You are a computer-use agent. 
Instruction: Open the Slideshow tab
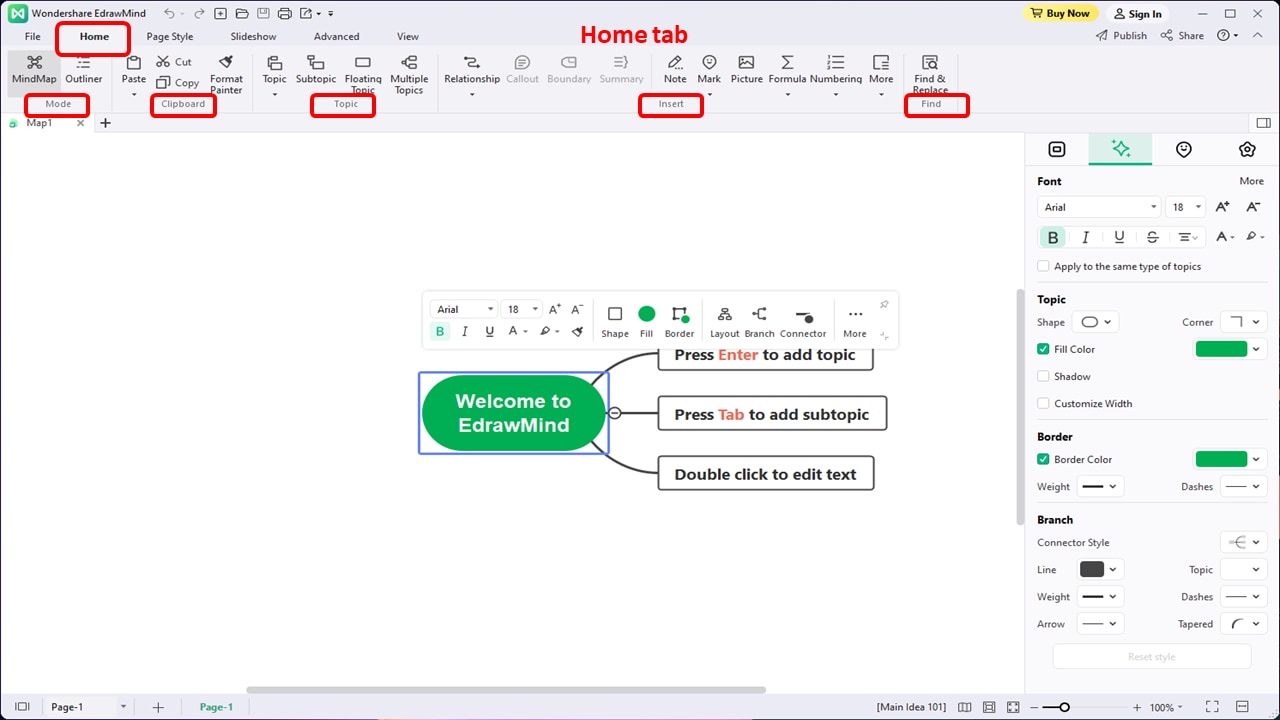click(x=253, y=36)
